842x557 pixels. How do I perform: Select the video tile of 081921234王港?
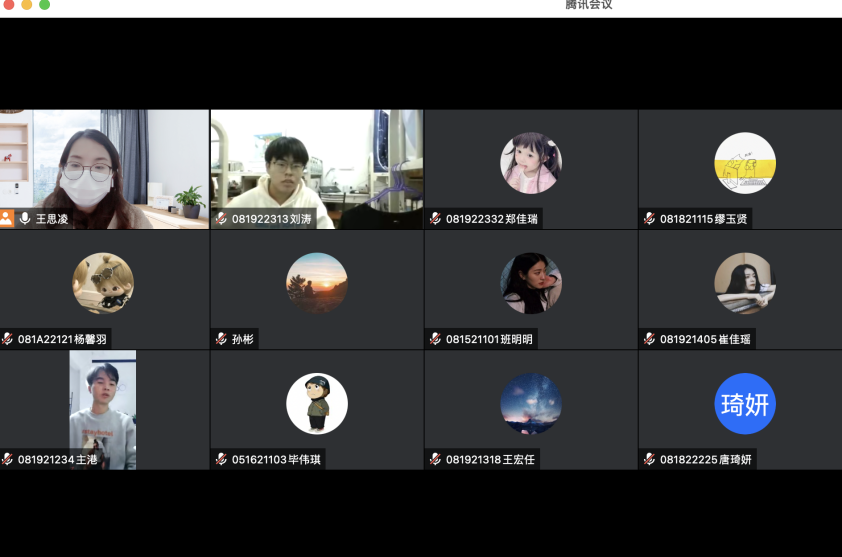pos(102,405)
